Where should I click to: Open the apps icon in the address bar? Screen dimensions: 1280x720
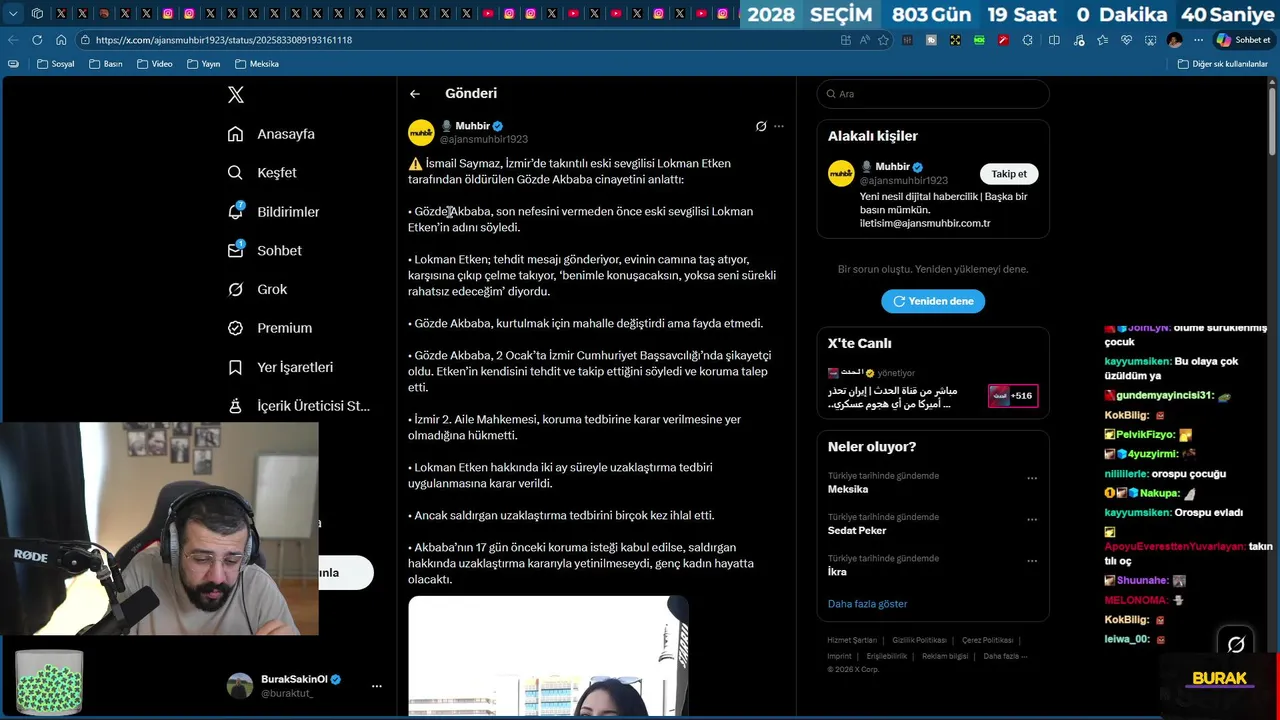pos(846,40)
